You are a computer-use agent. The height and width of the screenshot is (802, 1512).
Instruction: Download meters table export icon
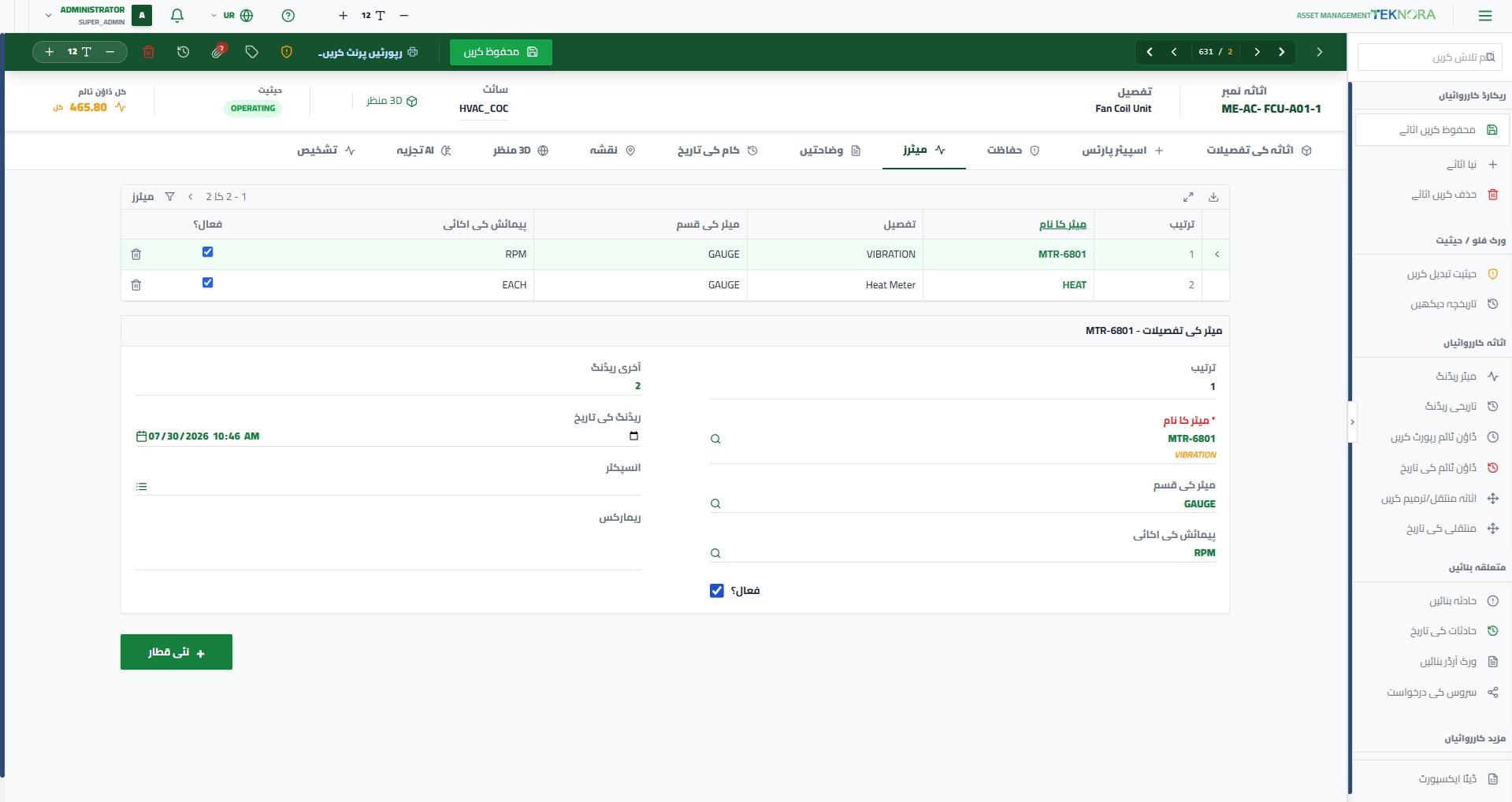pyautogui.click(x=1213, y=197)
